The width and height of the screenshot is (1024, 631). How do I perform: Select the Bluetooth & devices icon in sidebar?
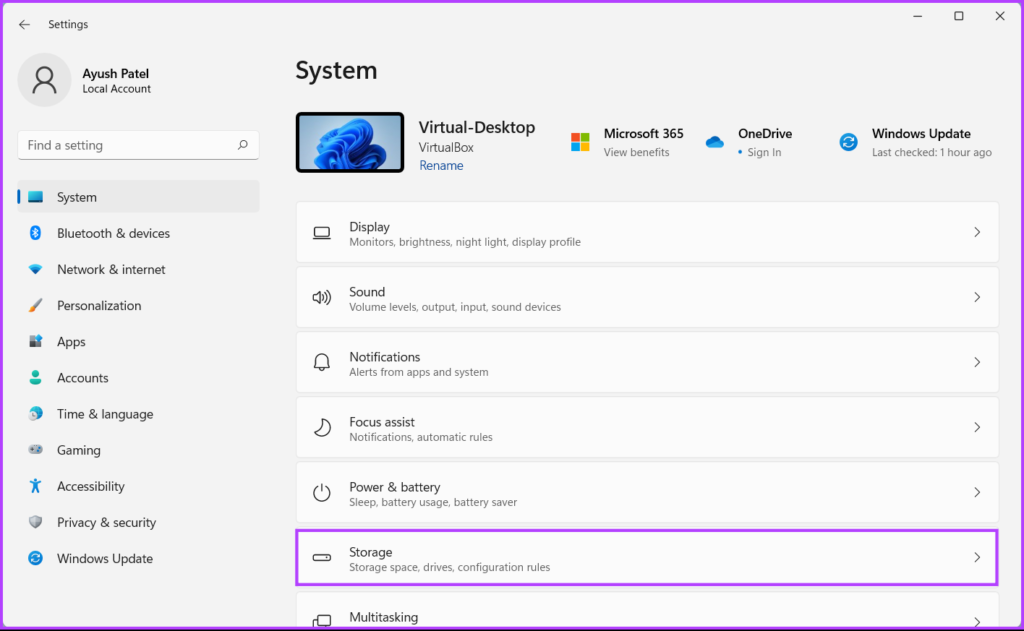tap(35, 233)
